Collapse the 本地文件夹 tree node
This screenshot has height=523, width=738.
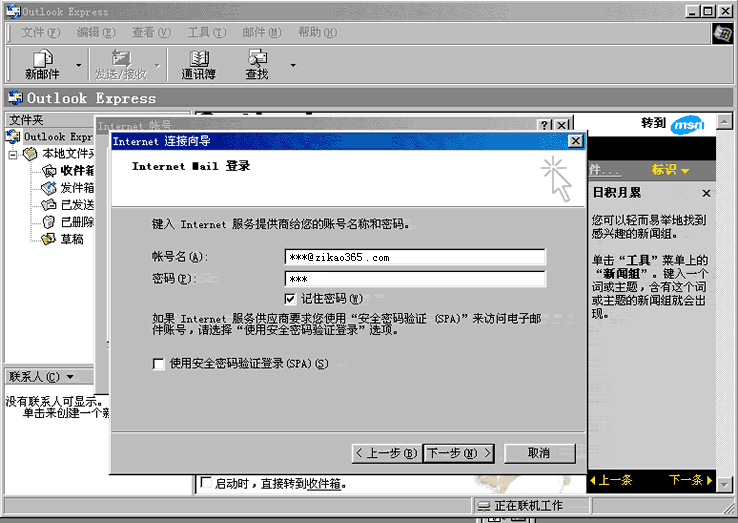(13, 154)
